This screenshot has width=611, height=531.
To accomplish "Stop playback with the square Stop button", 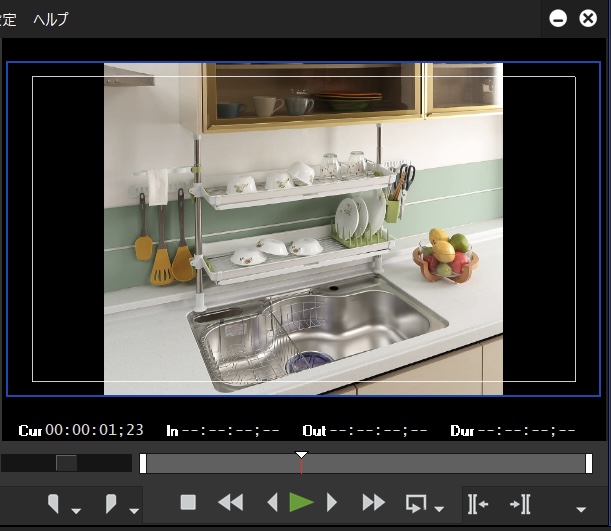I will pyautogui.click(x=188, y=503).
